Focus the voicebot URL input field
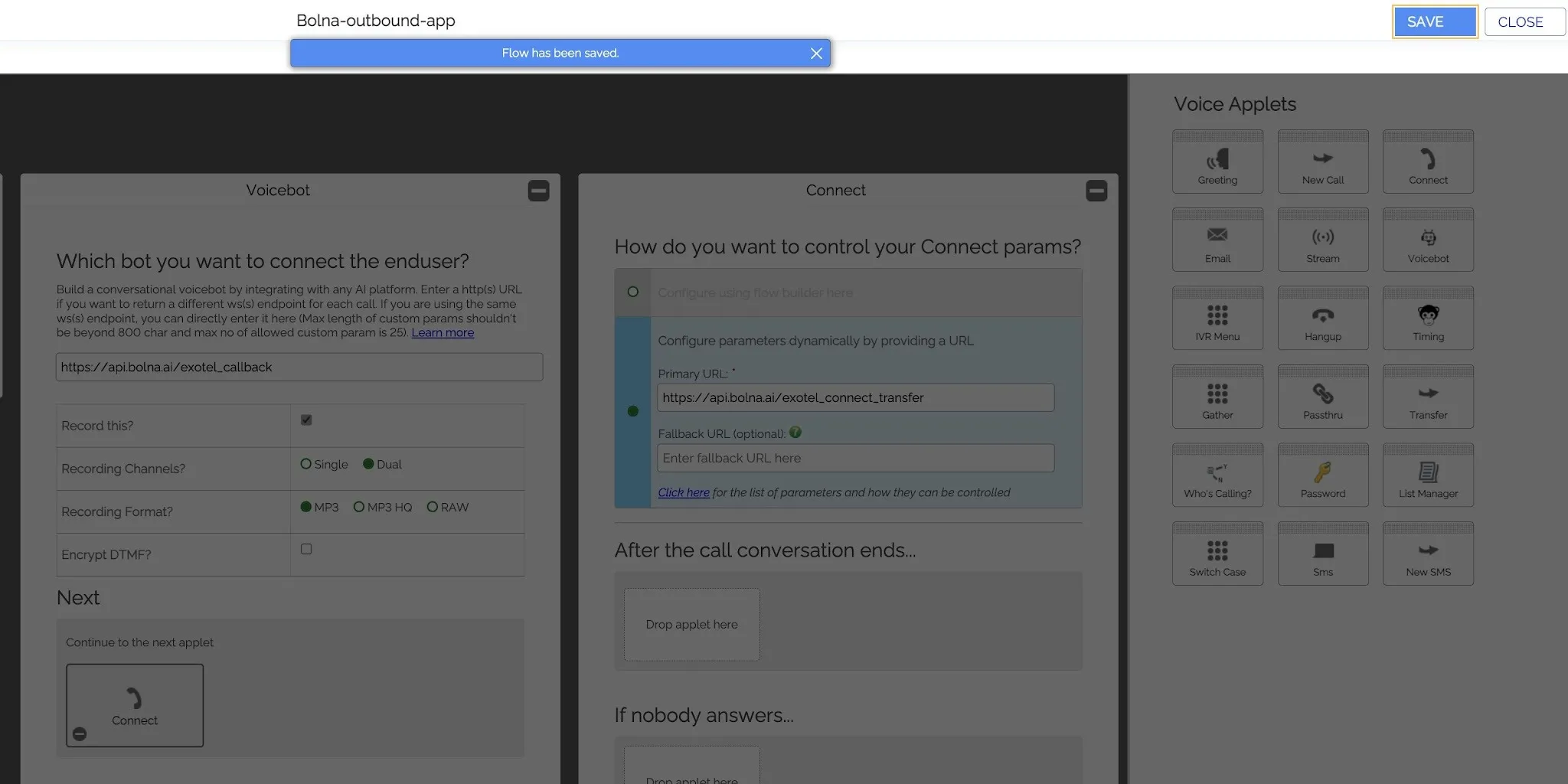The image size is (1568, 784). [x=299, y=367]
